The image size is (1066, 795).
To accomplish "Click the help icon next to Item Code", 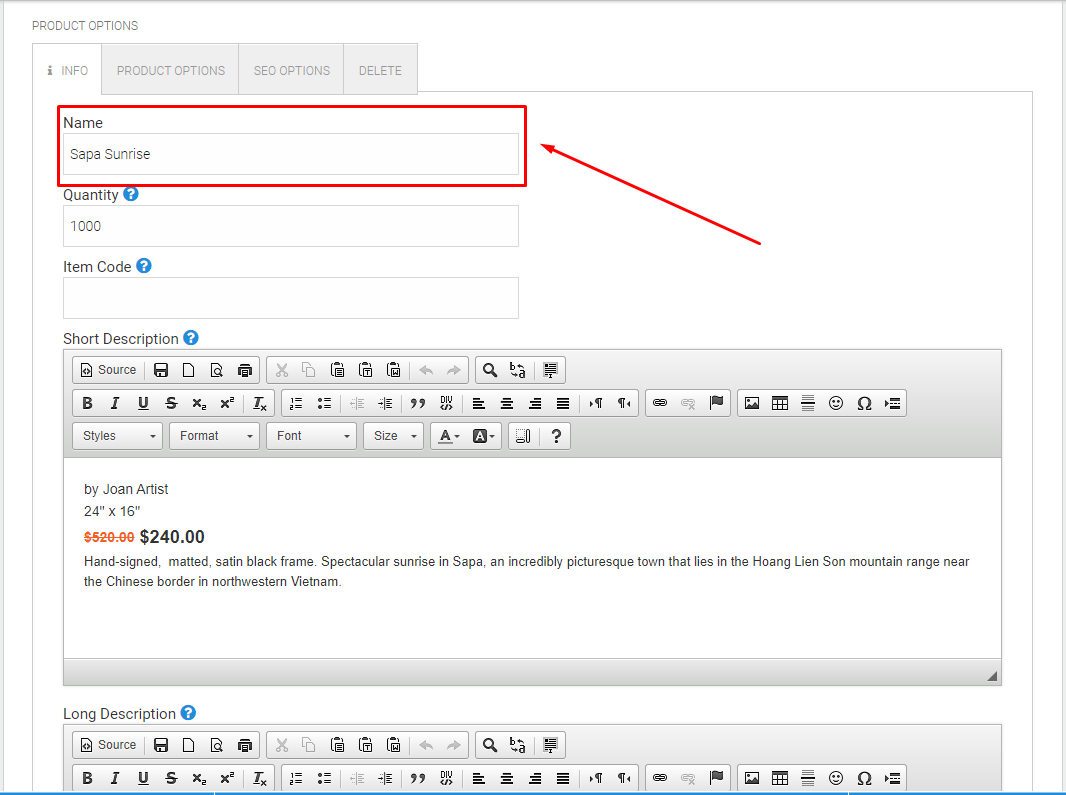I will (143, 265).
